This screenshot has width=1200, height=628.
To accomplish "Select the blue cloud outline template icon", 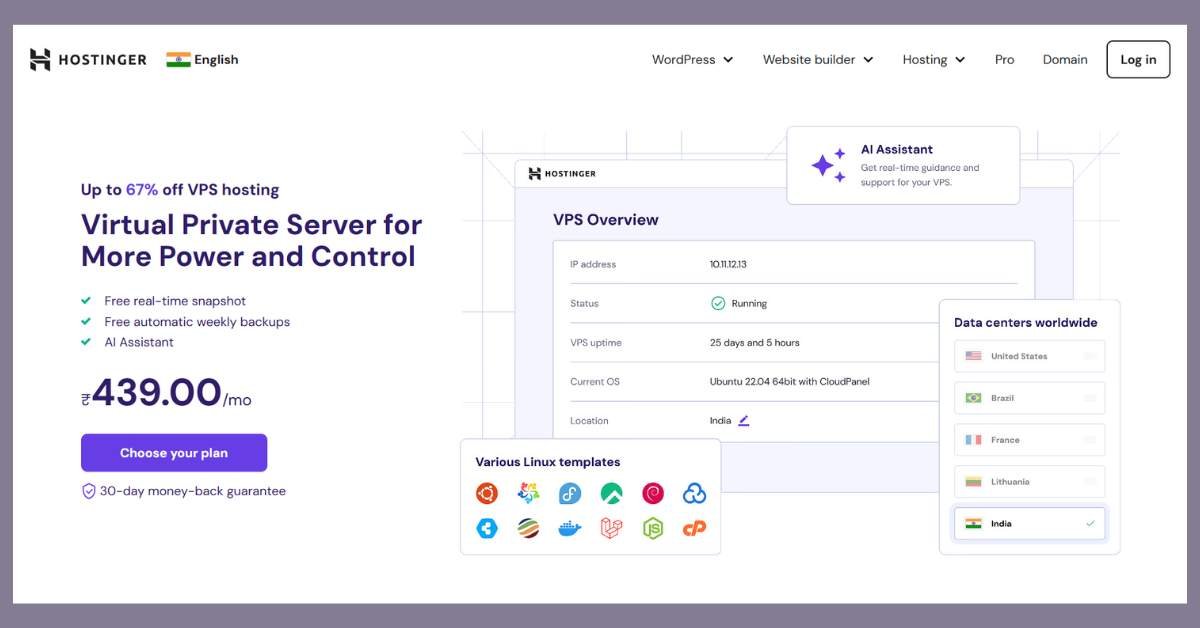I will tap(695, 493).
